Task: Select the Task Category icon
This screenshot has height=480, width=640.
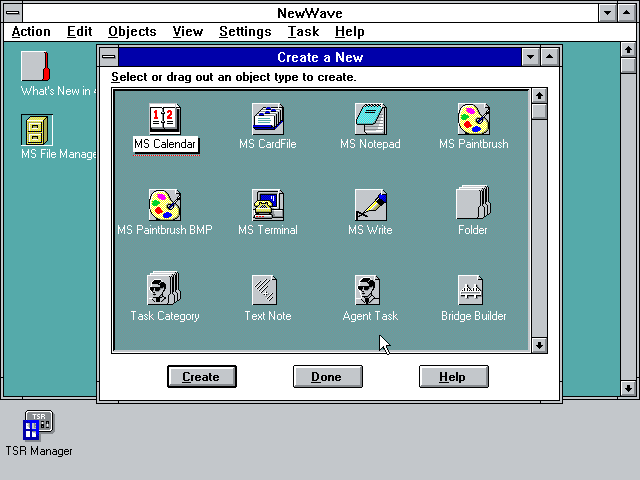Action: click(164, 288)
